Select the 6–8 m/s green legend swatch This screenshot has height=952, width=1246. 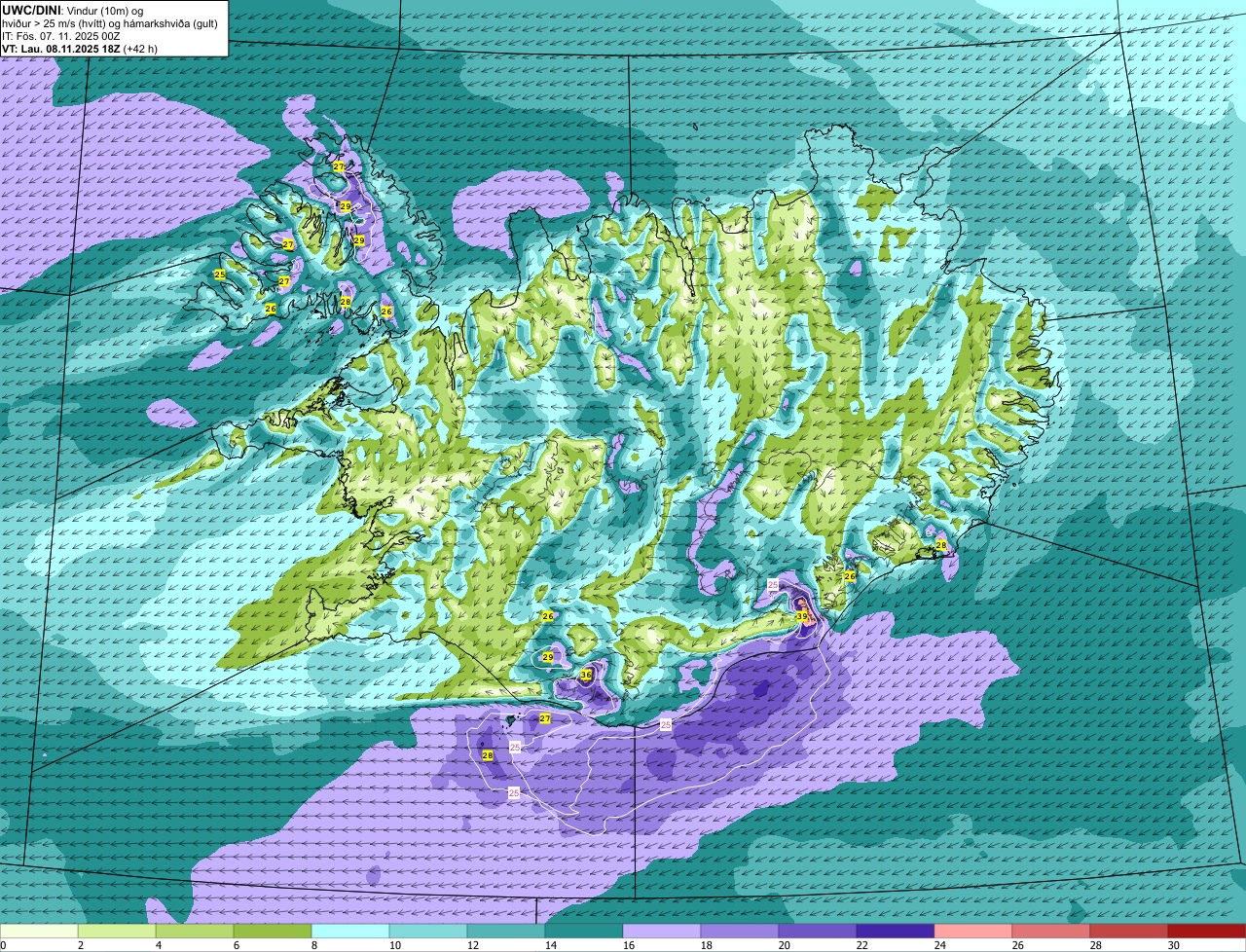[273, 932]
